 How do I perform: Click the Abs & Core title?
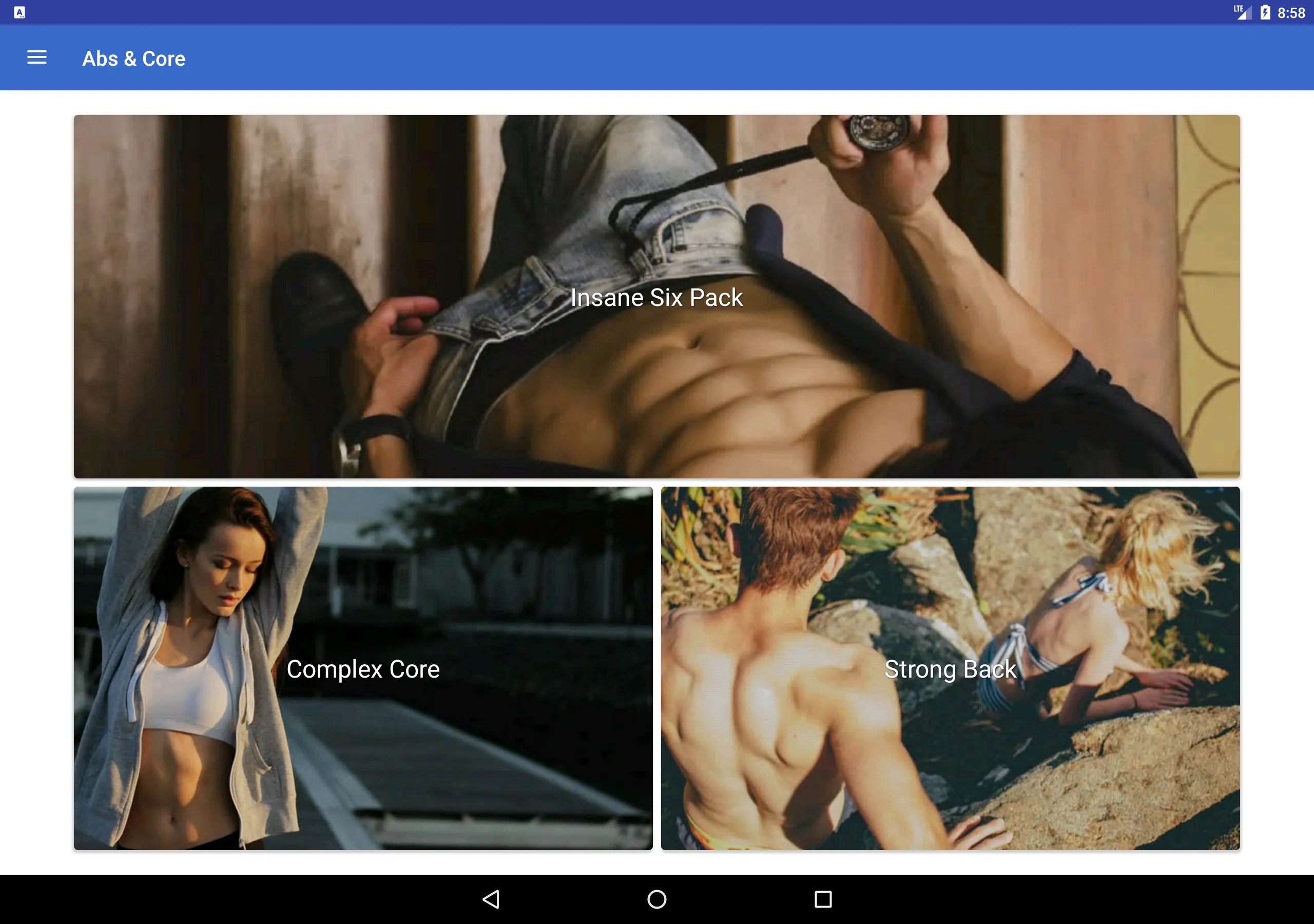click(133, 59)
